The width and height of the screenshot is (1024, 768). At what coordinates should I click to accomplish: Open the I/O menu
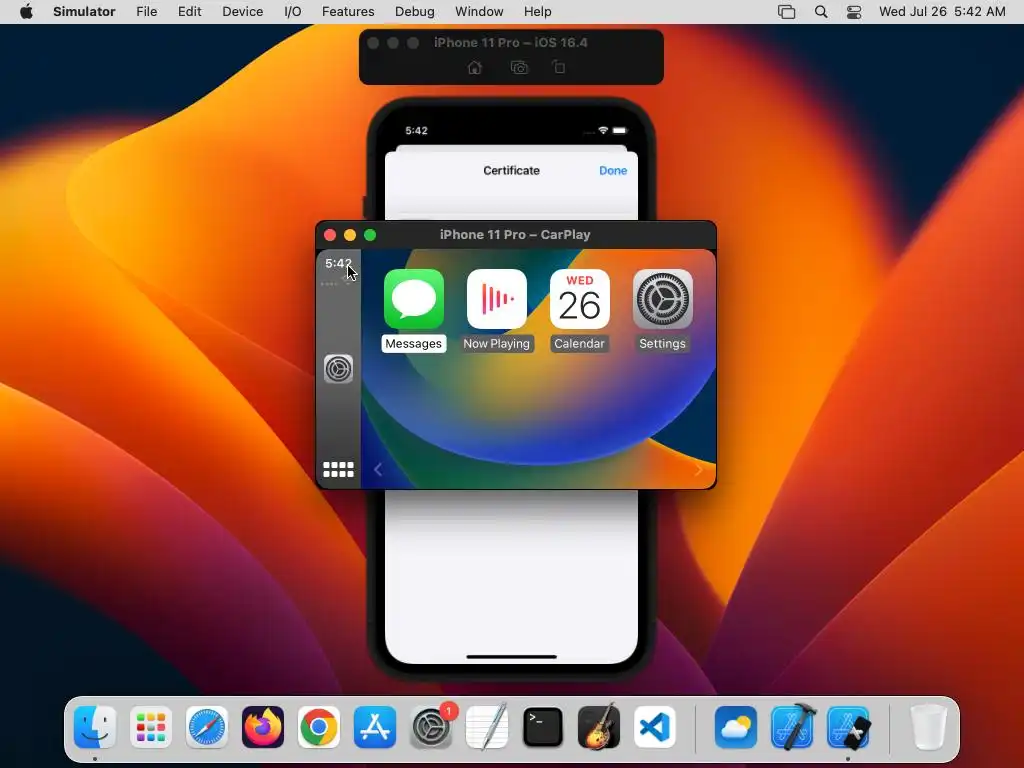pyautogui.click(x=293, y=12)
